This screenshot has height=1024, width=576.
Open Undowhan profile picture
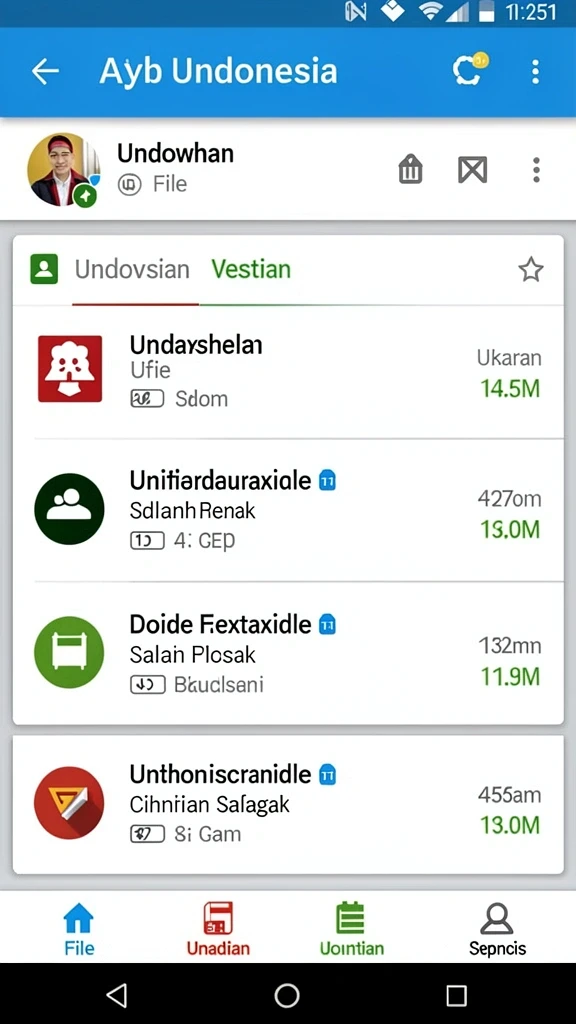[x=63, y=170]
